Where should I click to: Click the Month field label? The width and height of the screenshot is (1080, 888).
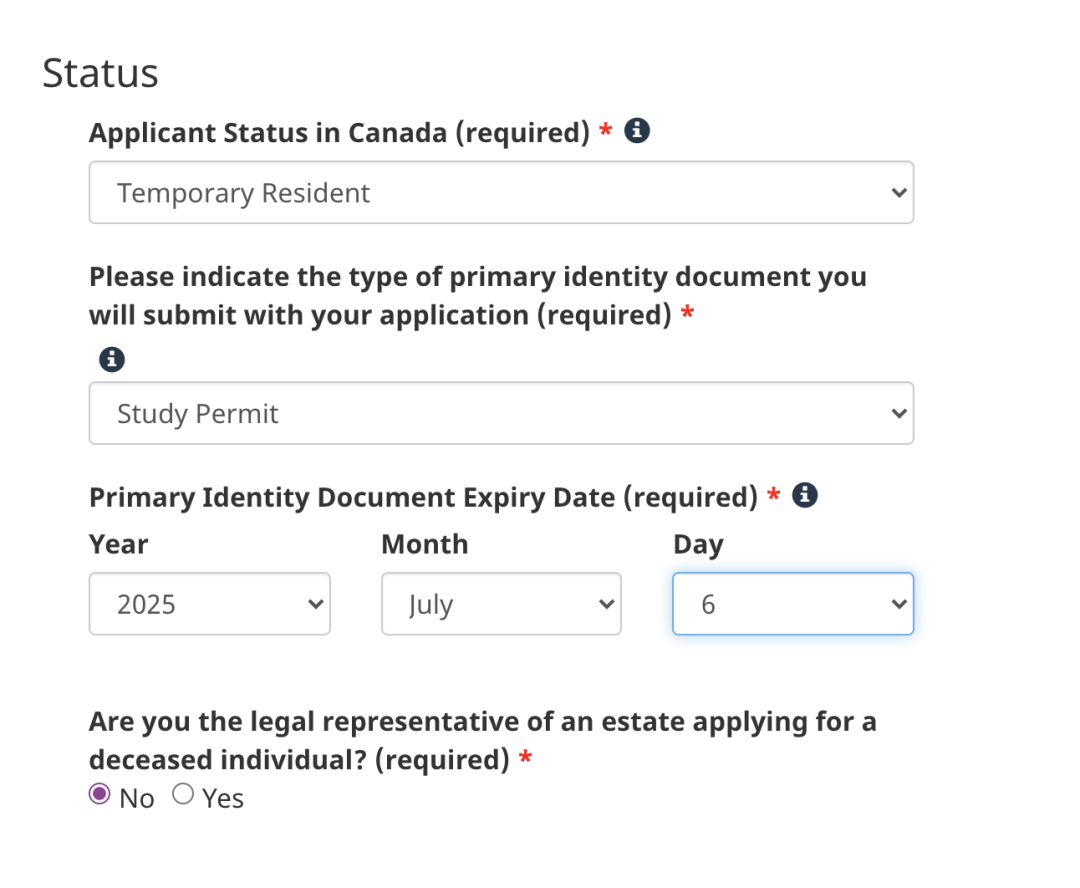point(425,544)
